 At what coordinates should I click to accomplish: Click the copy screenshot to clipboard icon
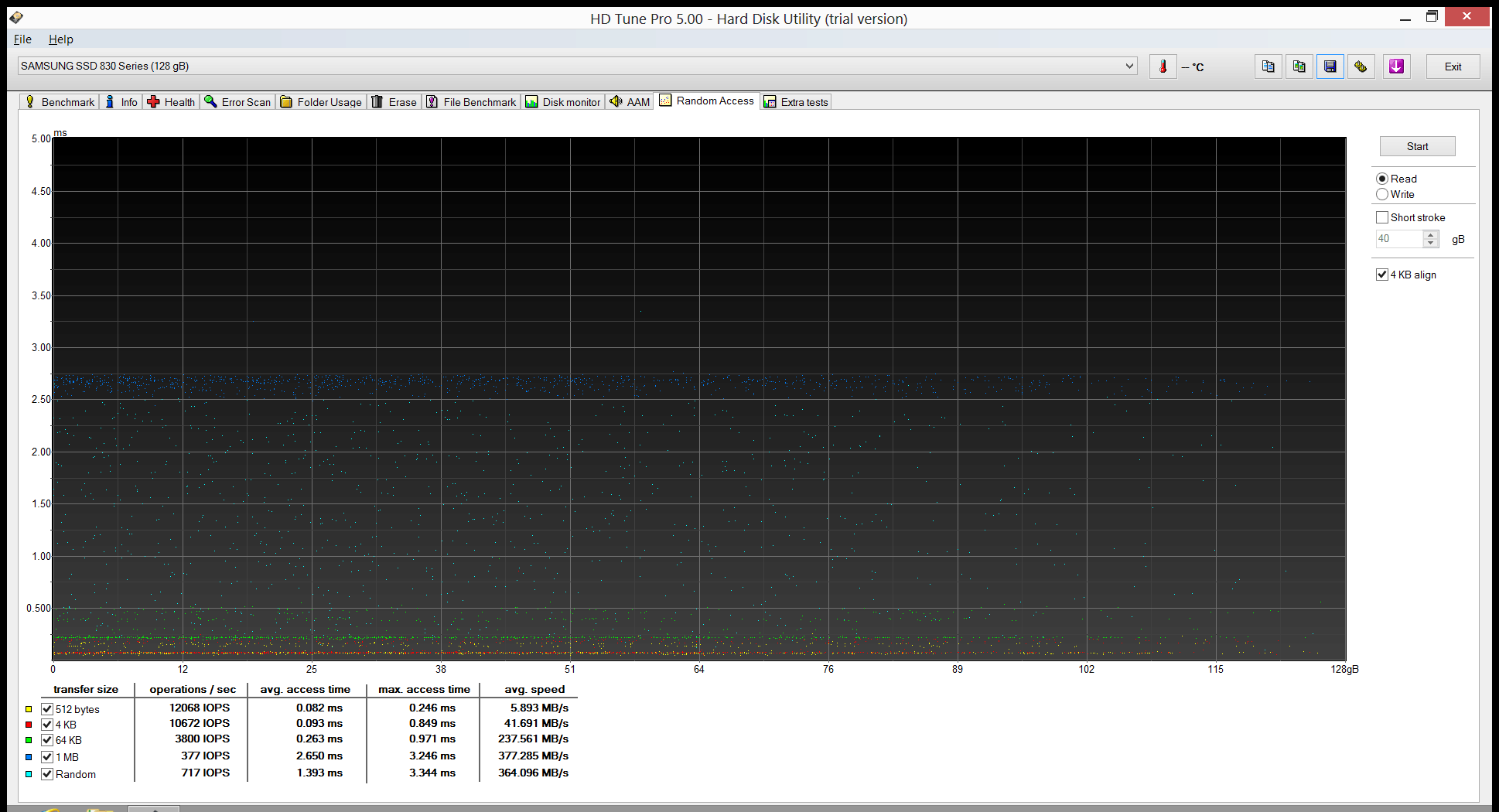pyautogui.click(x=1299, y=67)
